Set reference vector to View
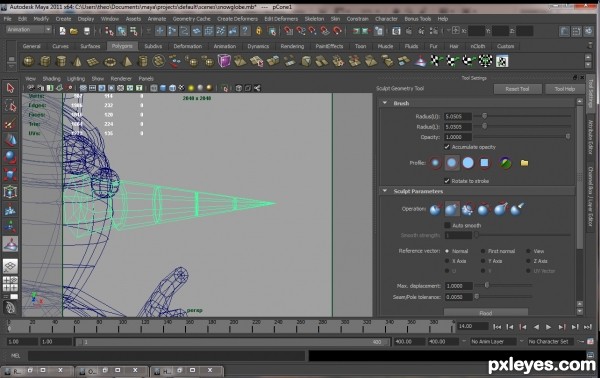The image size is (600, 378). [x=528, y=251]
